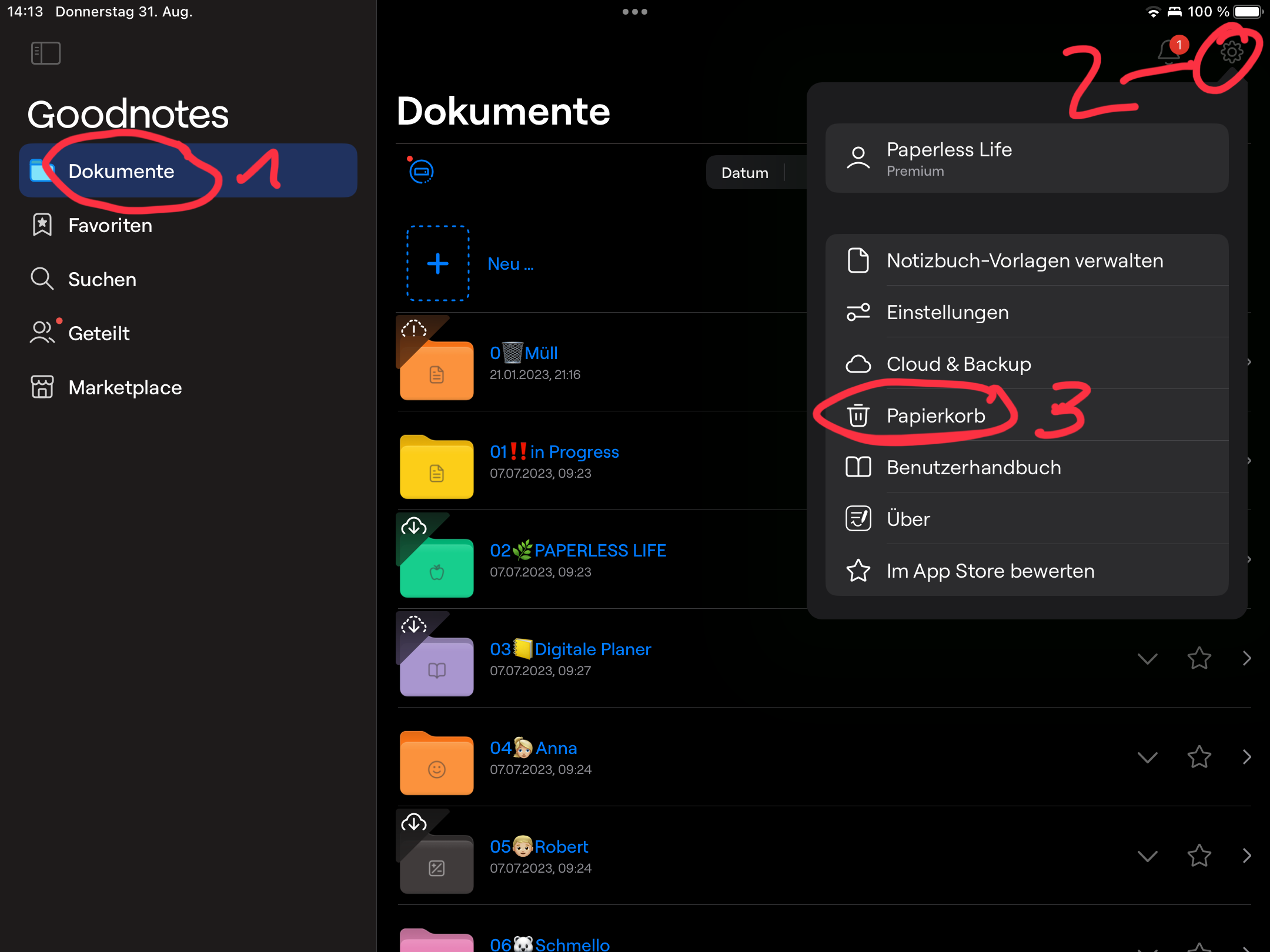Tap the Neu ... link
This screenshot has width=1270, height=952.
point(510,264)
